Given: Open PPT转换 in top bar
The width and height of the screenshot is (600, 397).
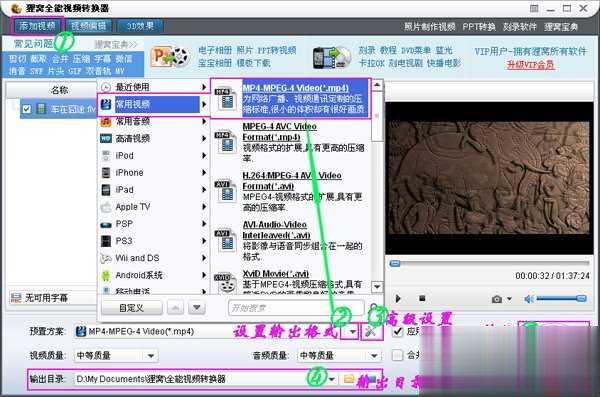Looking at the screenshot, I should click(x=479, y=27).
